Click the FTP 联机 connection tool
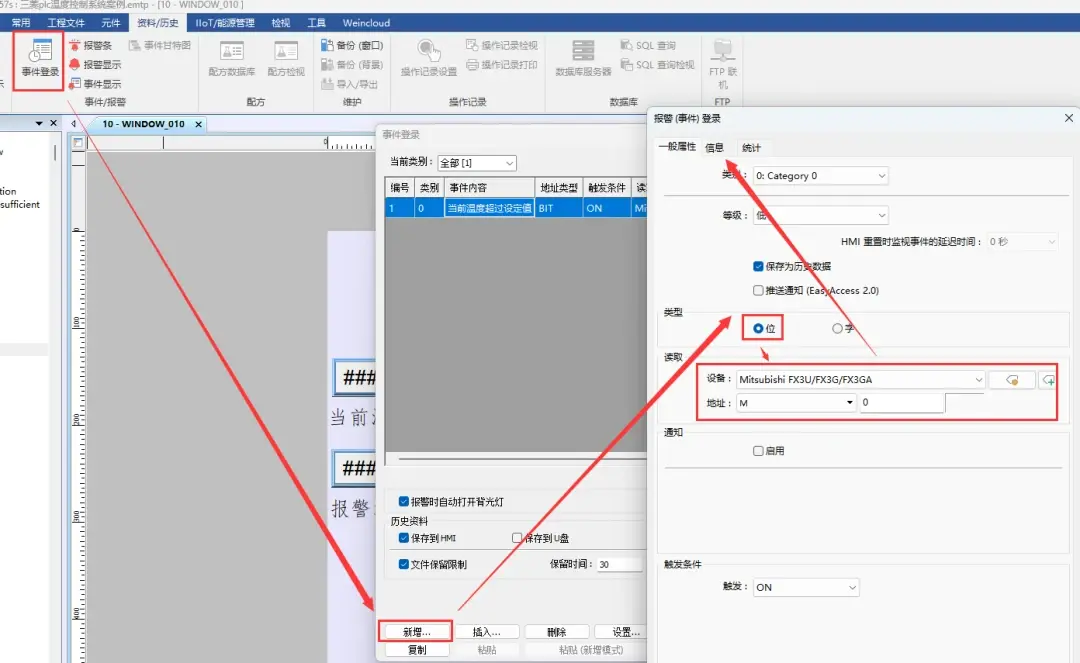The width and height of the screenshot is (1080, 663). tap(723, 63)
